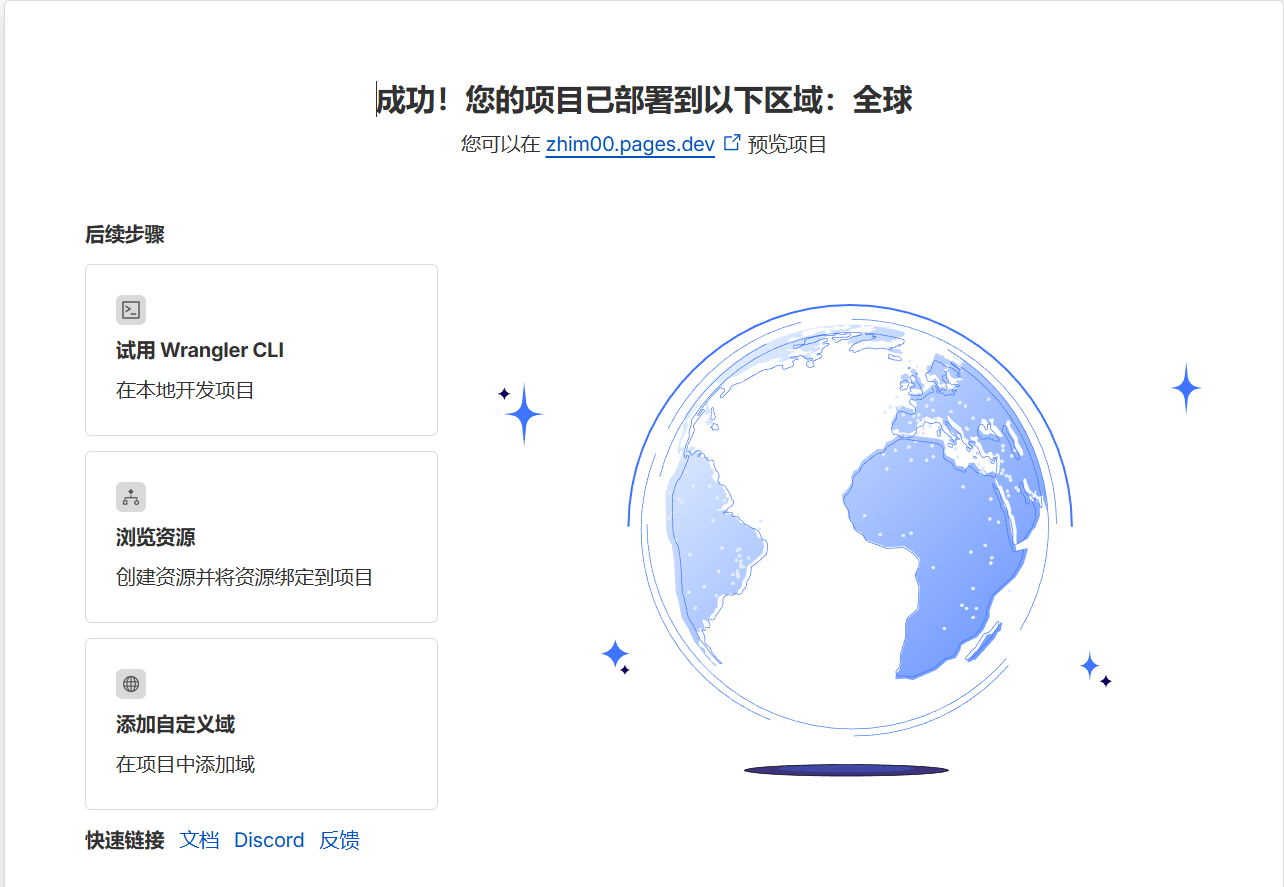Open the 文档 quick link
The image size is (1284, 887).
pyautogui.click(x=199, y=840)
